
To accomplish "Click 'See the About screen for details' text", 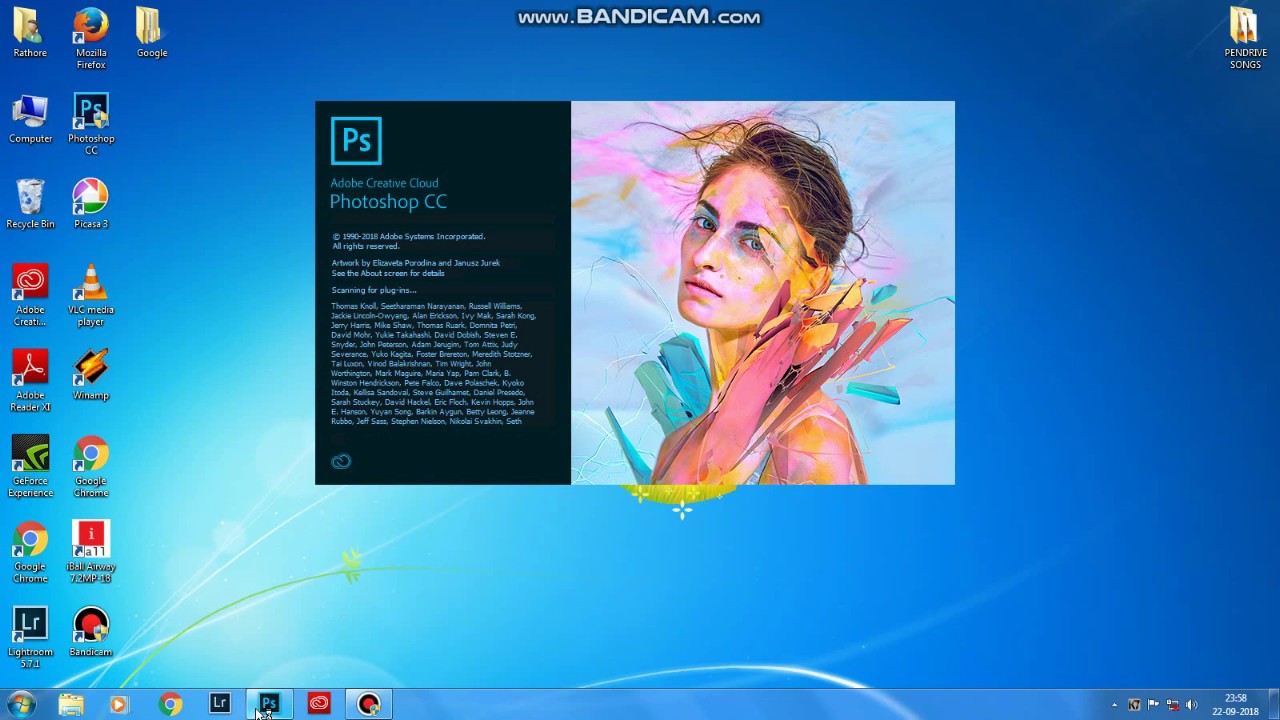I will pos(388,273).
